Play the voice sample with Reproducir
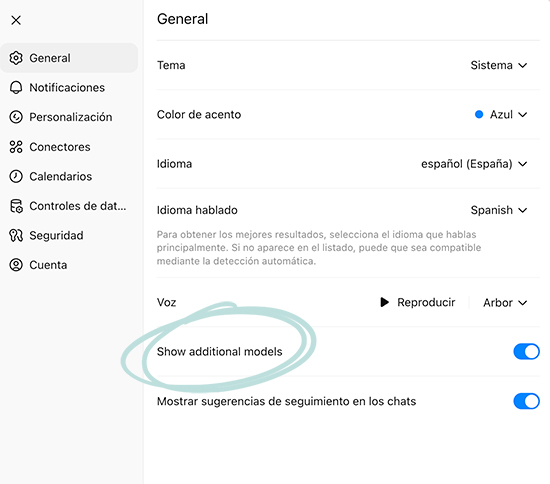Screen dimensions: 550x484 (417, 302)
